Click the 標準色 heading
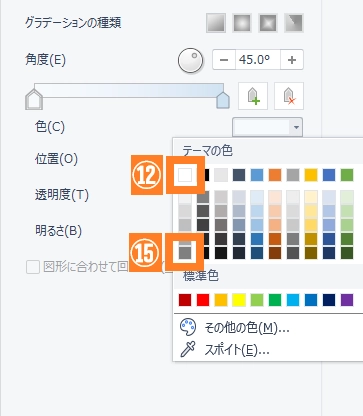This screenshot has height=416, width=363. [201, 276]
